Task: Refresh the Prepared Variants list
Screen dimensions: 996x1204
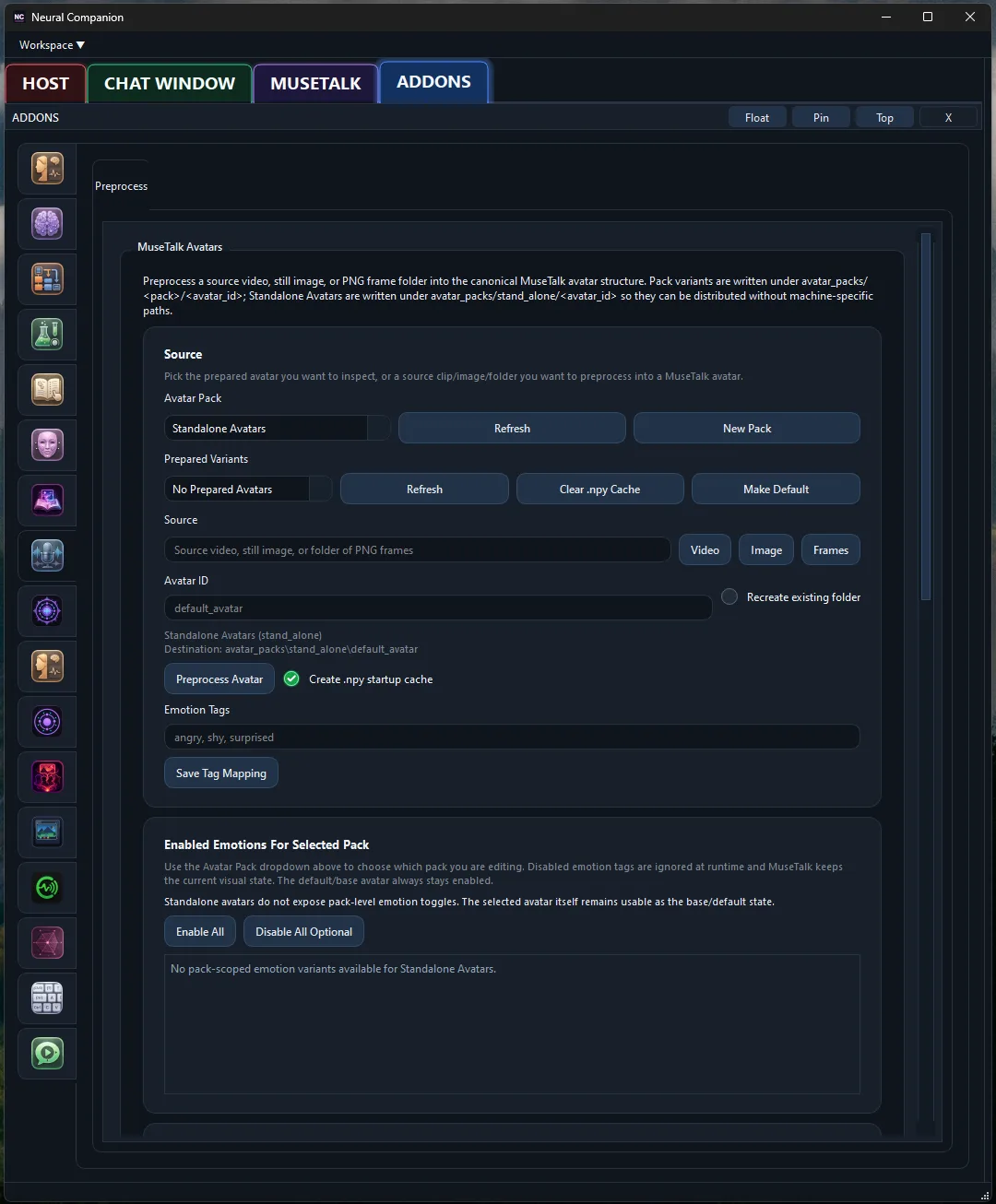Action: pos(424,489)
